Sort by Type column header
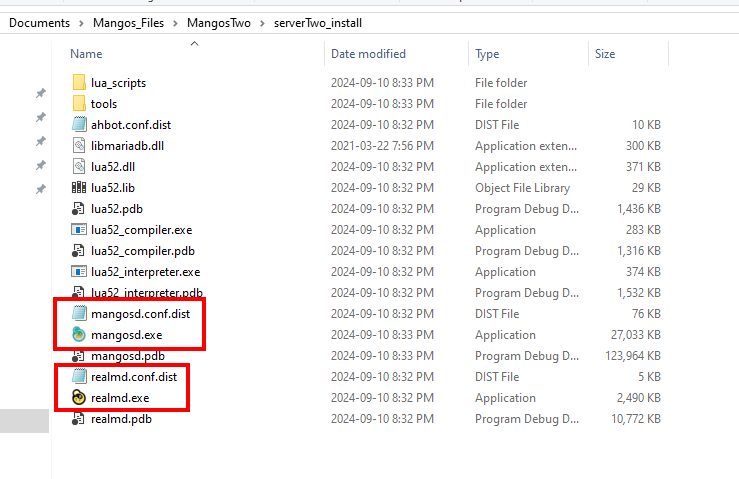The width and height of the screenshot is (739, 479). (x=487, y=54)
